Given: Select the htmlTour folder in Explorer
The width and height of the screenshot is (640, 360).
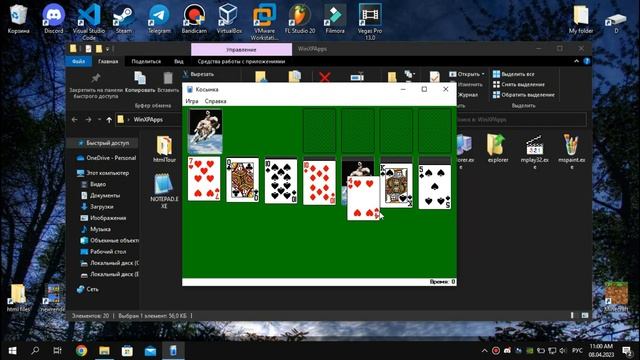Looking at the screenshot, I should pyautogui.click(x=164, y=149).
